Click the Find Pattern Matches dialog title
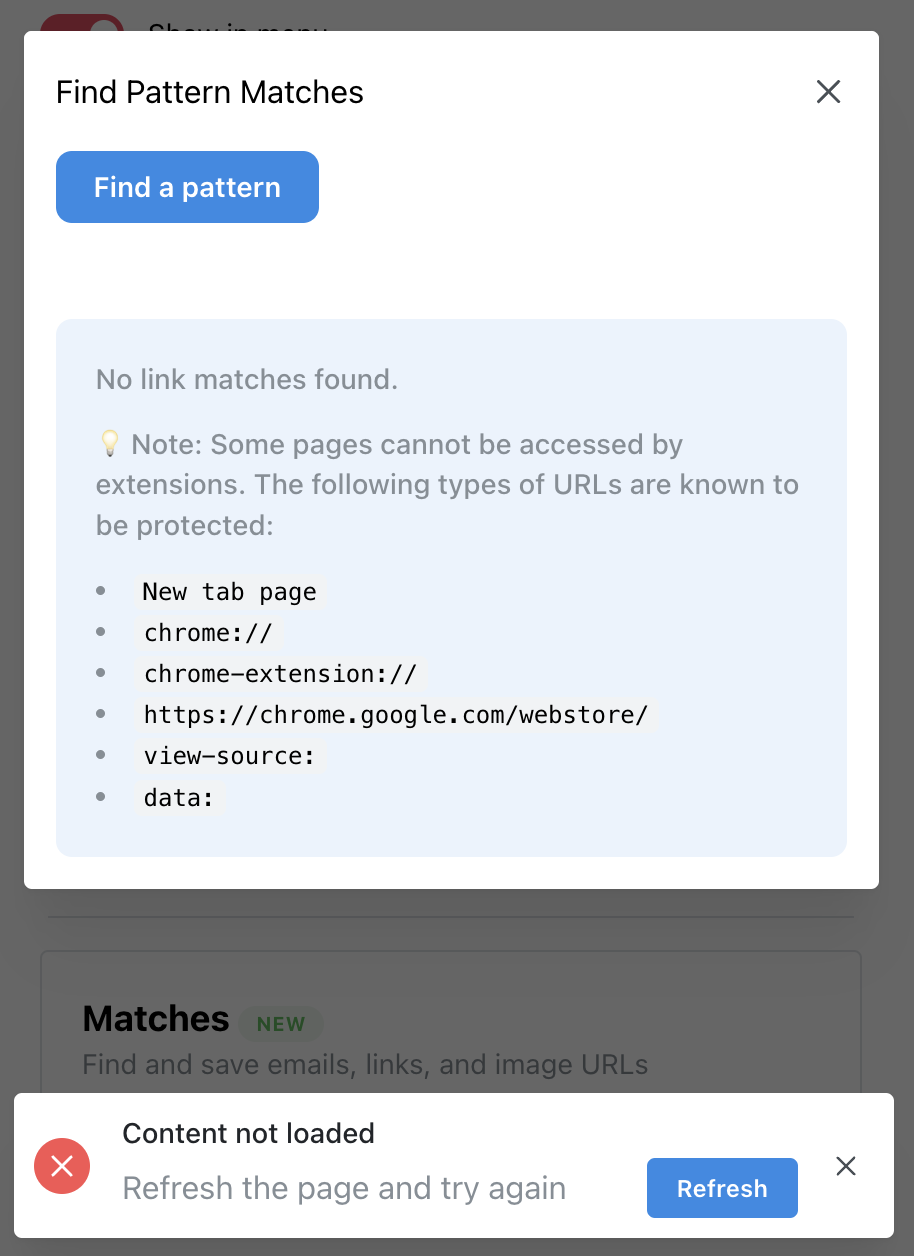The height and width of the screenshot is (1256, 914). (x=210, y=92)
